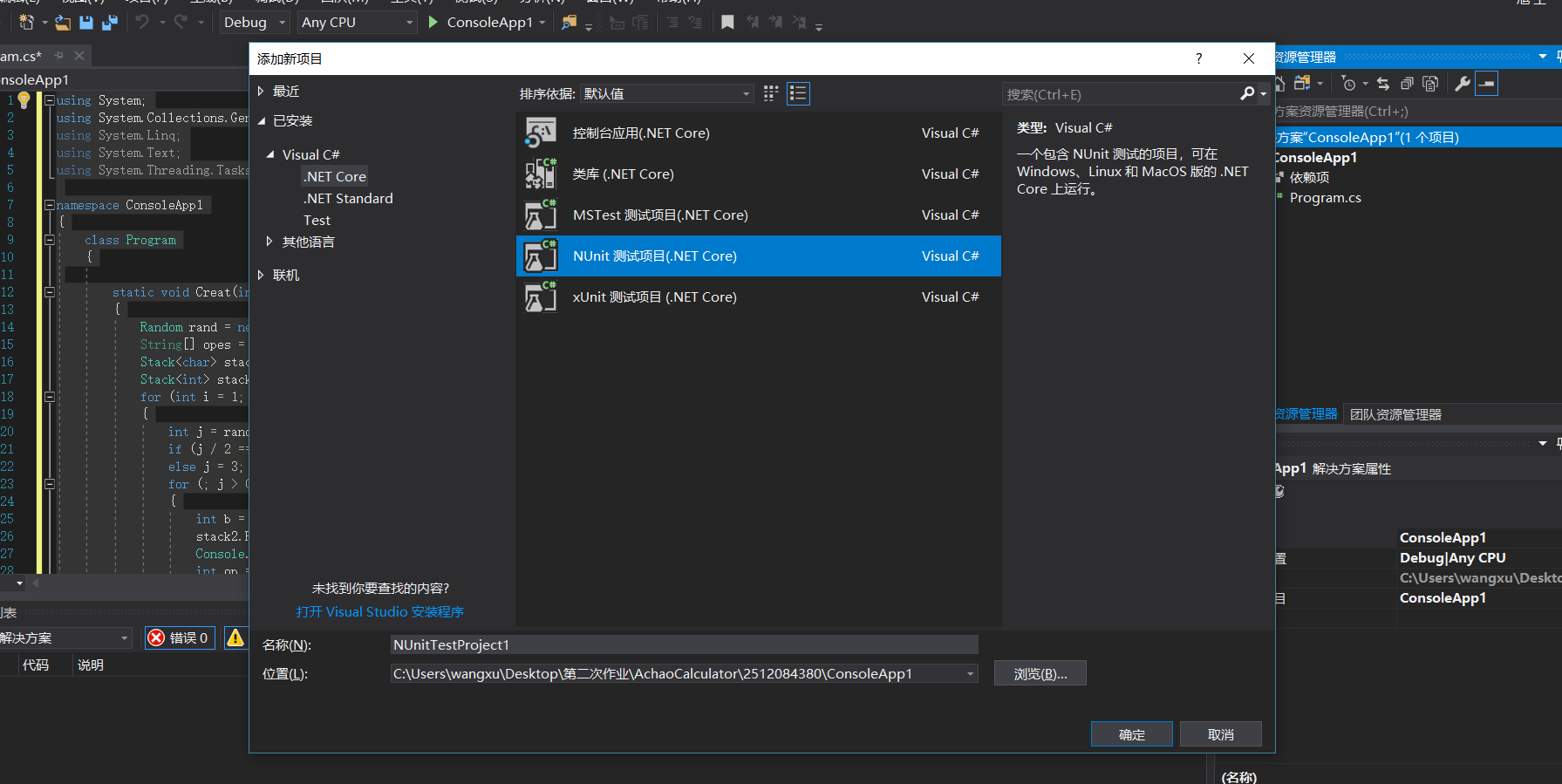Click the template search box

(x=1121, y=94)
